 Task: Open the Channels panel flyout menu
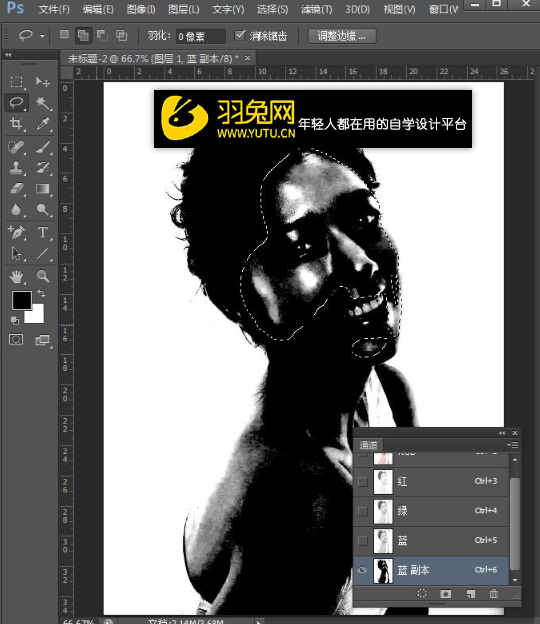pos(514,445)
